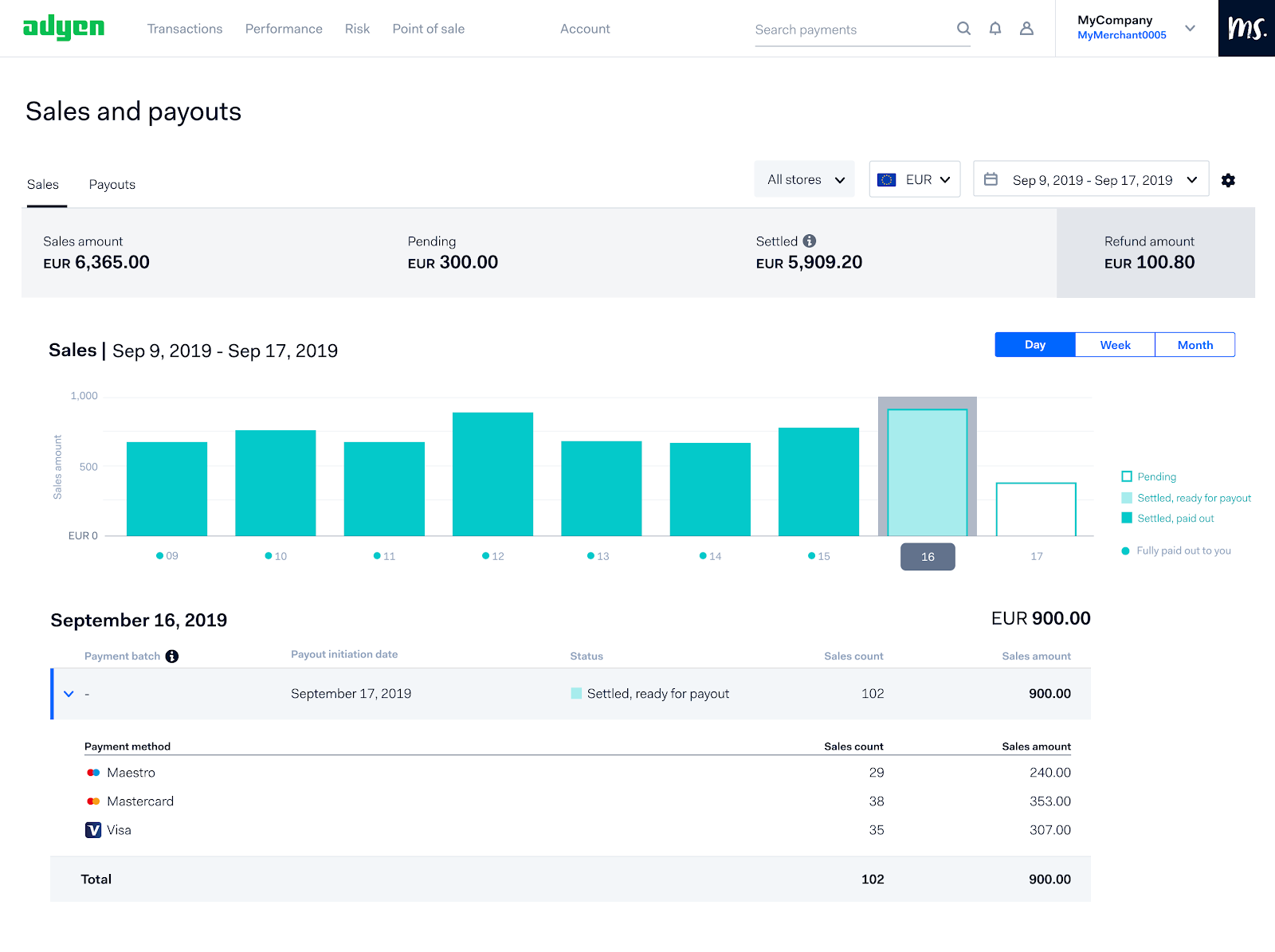
Task: Open notifications bell icon
Action: coord(995,29)
